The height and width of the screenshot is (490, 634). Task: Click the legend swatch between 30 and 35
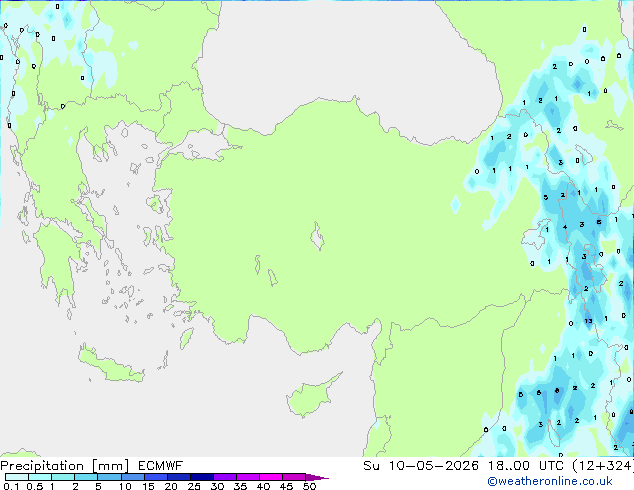click(224, 477)
